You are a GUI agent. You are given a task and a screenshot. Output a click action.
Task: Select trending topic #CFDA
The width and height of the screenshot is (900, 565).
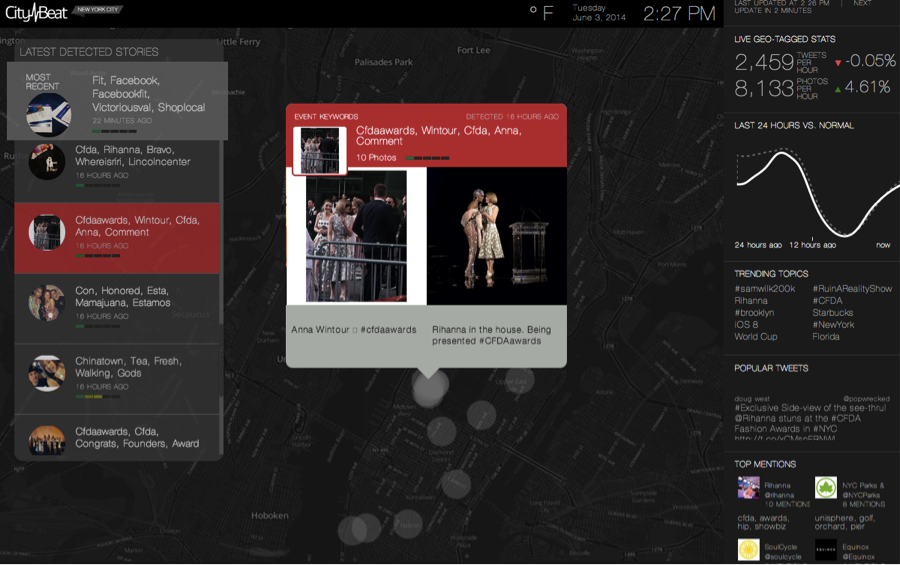pyautogui.click(x=827, y=301)
